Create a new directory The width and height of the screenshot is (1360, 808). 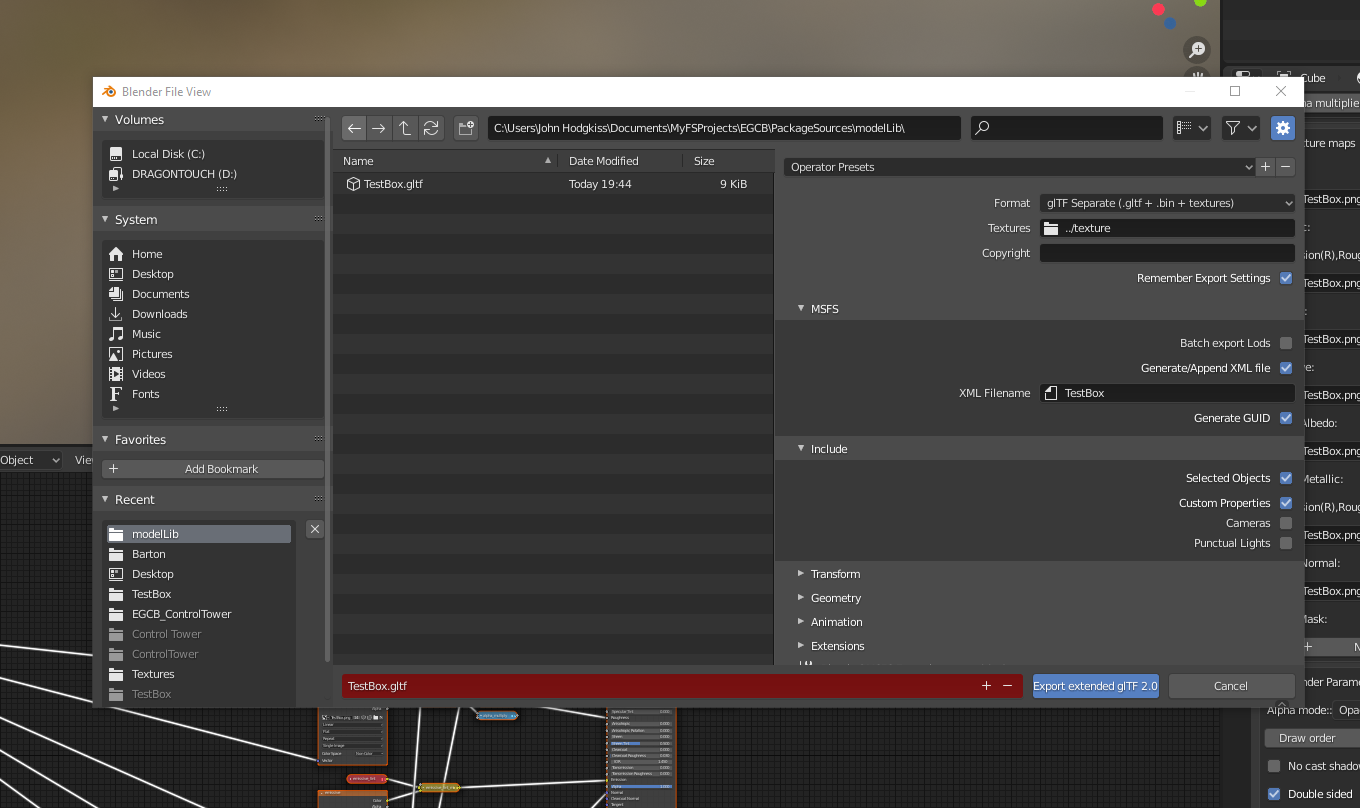pyautogui.click(x=466, y=128)
